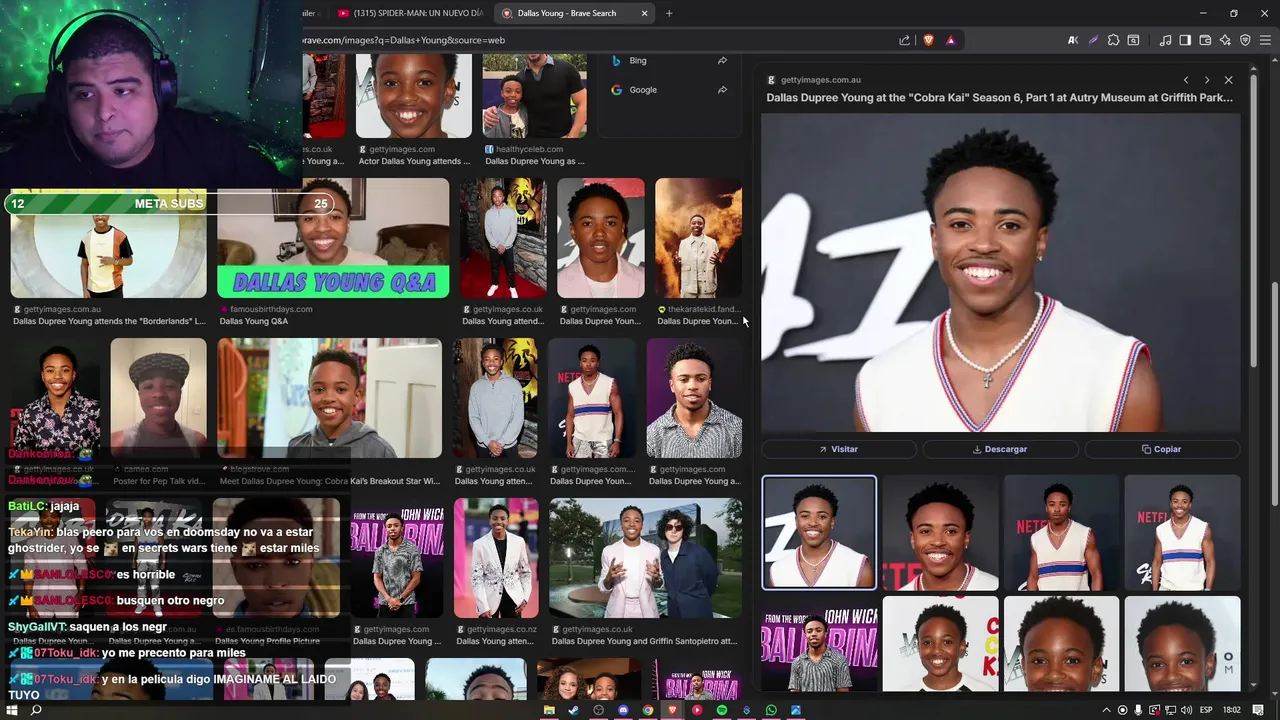
Task: Click the 18:02 clock in the taskbar
Action: click(x=1232, y=710)
